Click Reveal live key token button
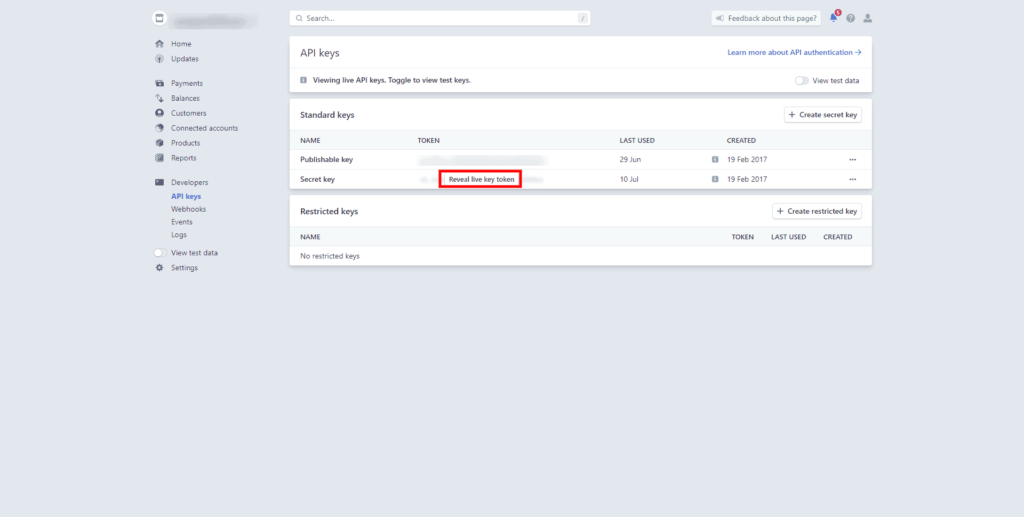1024x517 pixels. point(480,180)
